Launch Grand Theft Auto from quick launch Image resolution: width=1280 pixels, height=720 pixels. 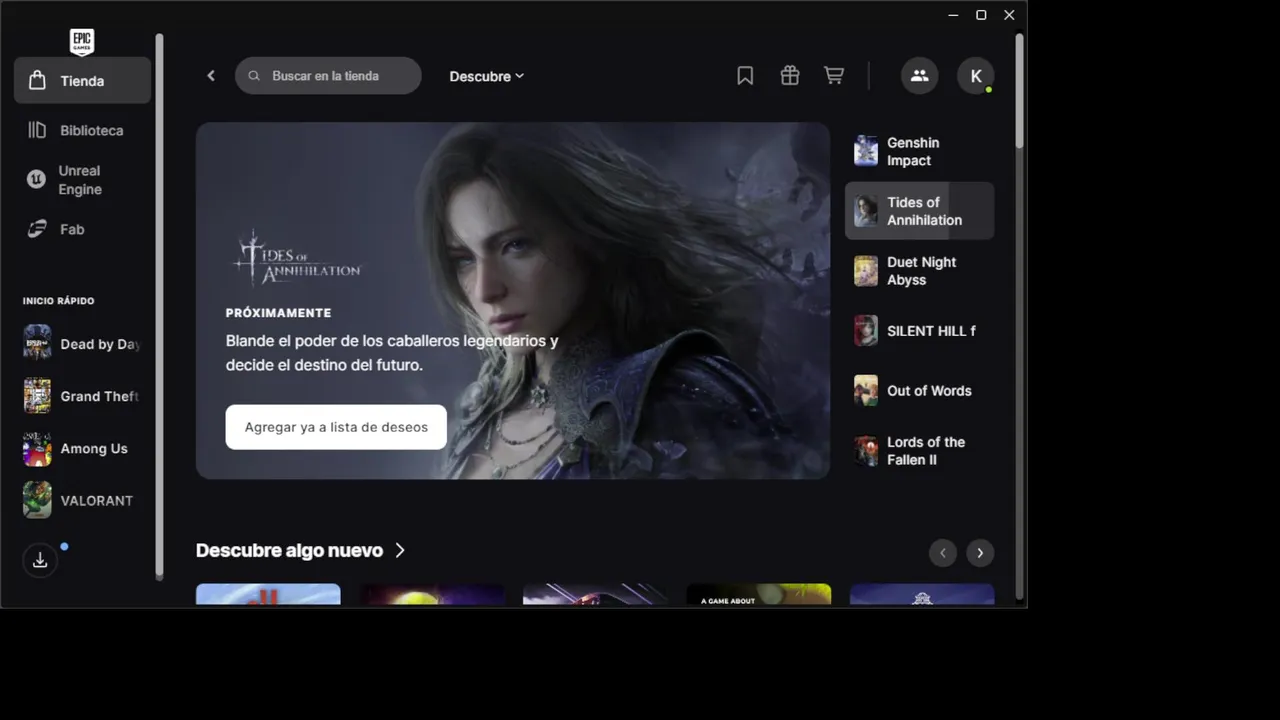pyautogui.click(x=82, y=396)
